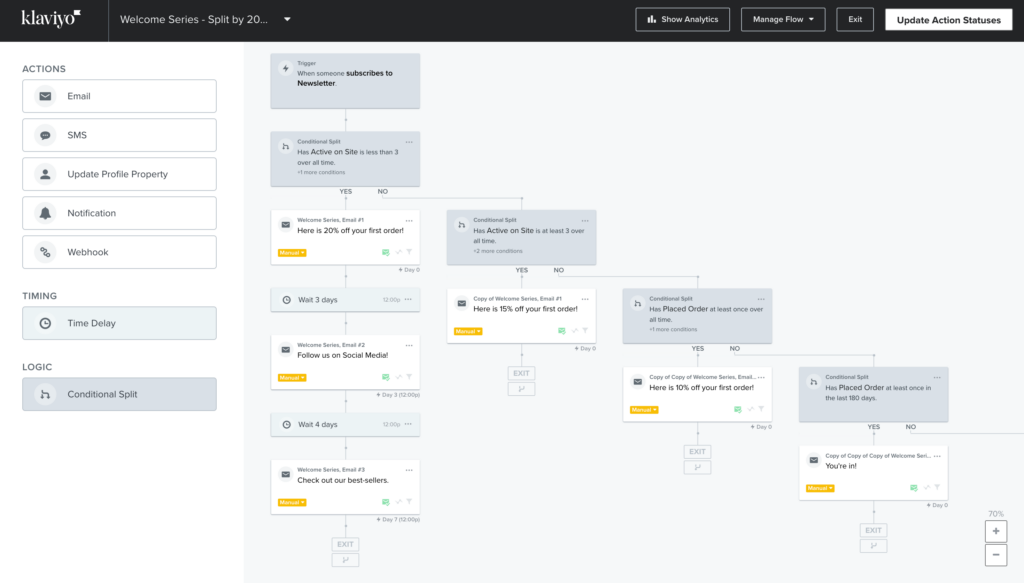Pick the Notification bell icon
The width and height of the screenshot is (1024, 583).
45,213
